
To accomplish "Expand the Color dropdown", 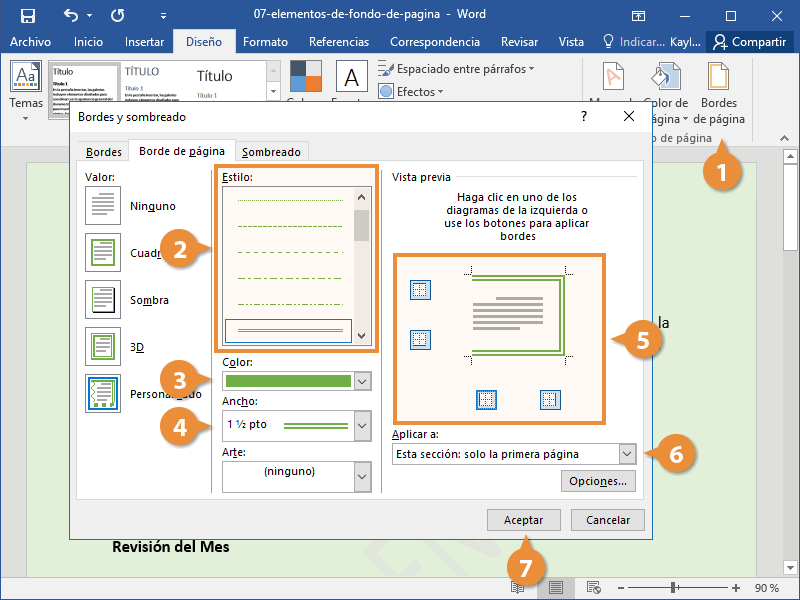I will (x=362, y=381).
